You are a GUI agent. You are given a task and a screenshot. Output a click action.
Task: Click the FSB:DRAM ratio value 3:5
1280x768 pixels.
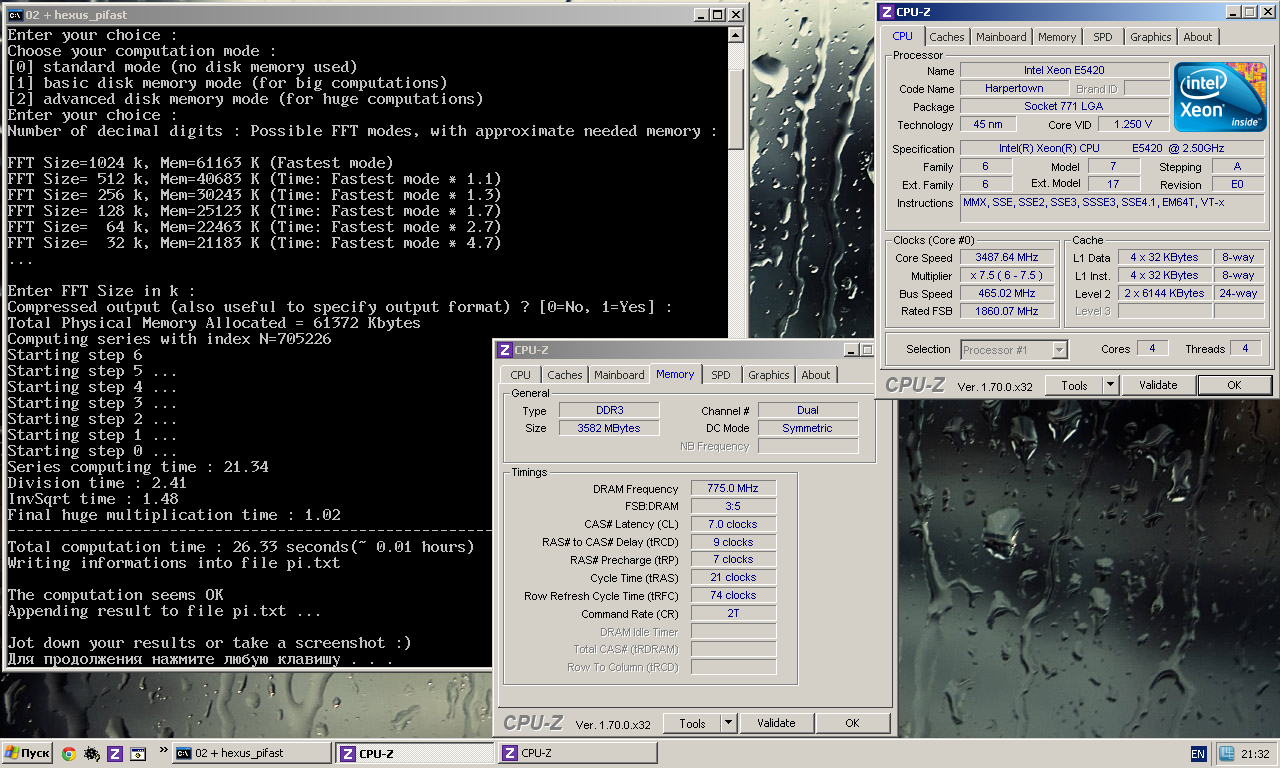[733, 507]
